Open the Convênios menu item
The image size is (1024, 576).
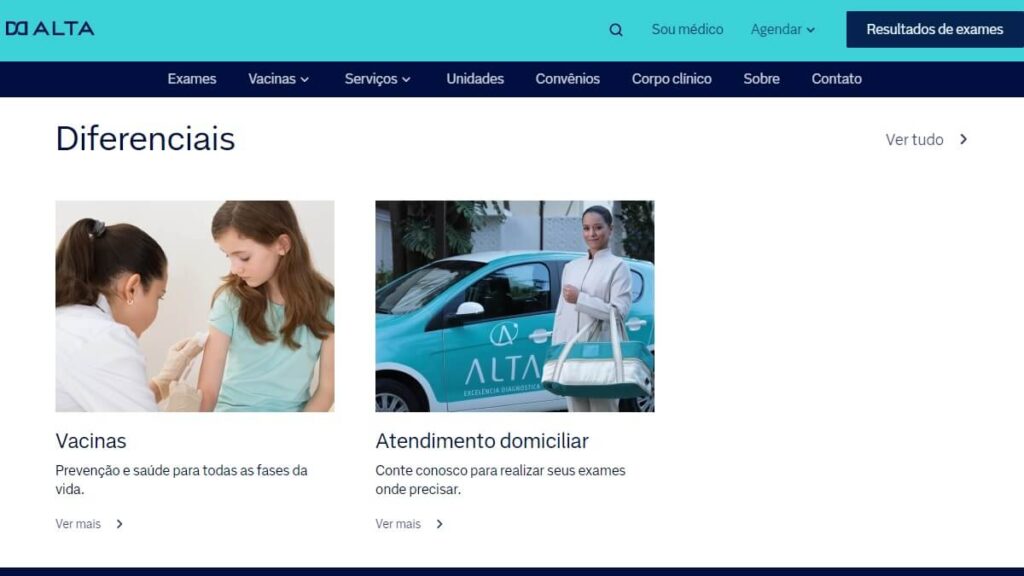point(567,78)
